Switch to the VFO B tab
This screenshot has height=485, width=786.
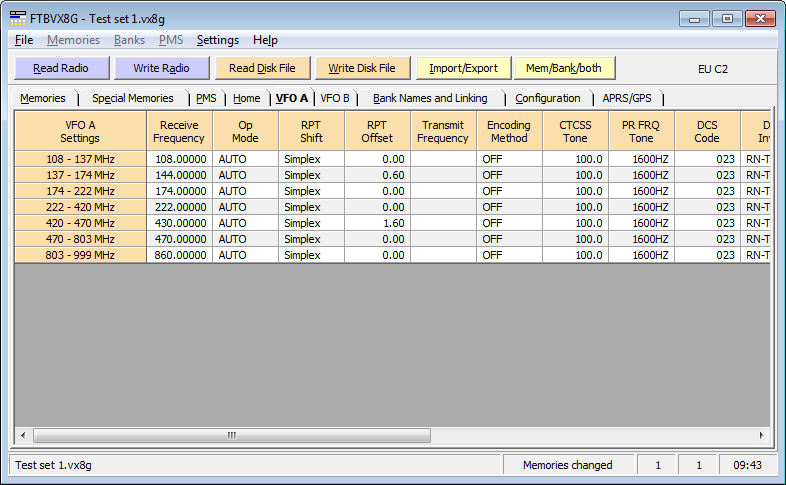point(335,98)
